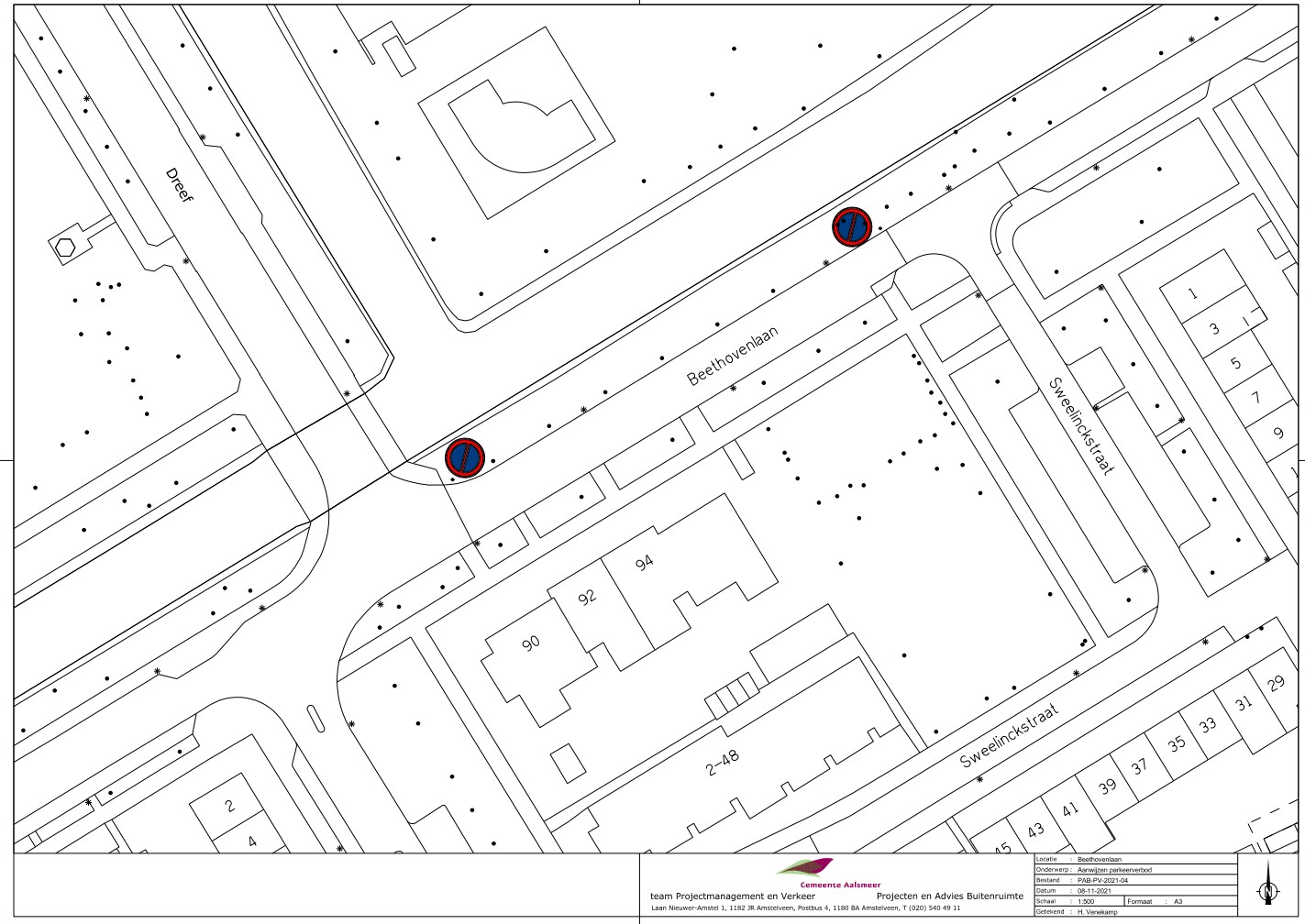Click the north arrow compass symbol

[x=1268, y=888]
